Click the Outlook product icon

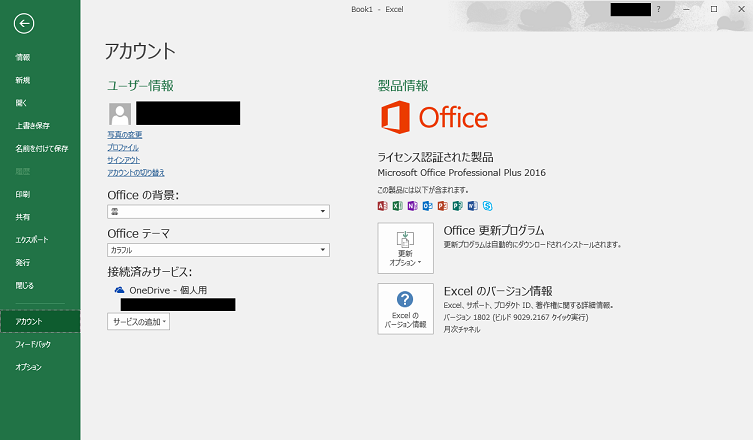pos(427,206)
